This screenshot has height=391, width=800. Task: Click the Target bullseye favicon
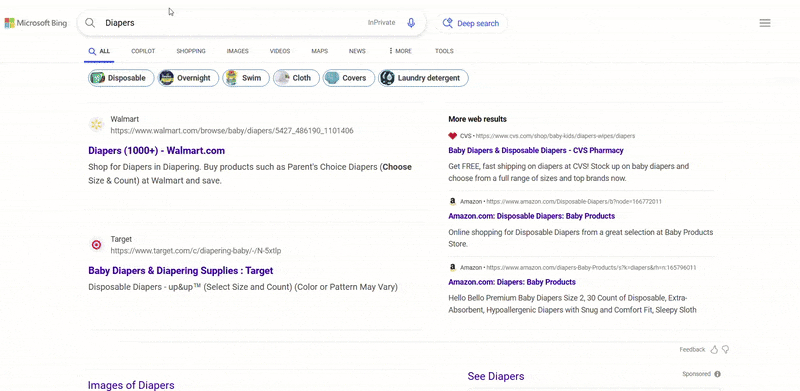click(x=96, y=245)
